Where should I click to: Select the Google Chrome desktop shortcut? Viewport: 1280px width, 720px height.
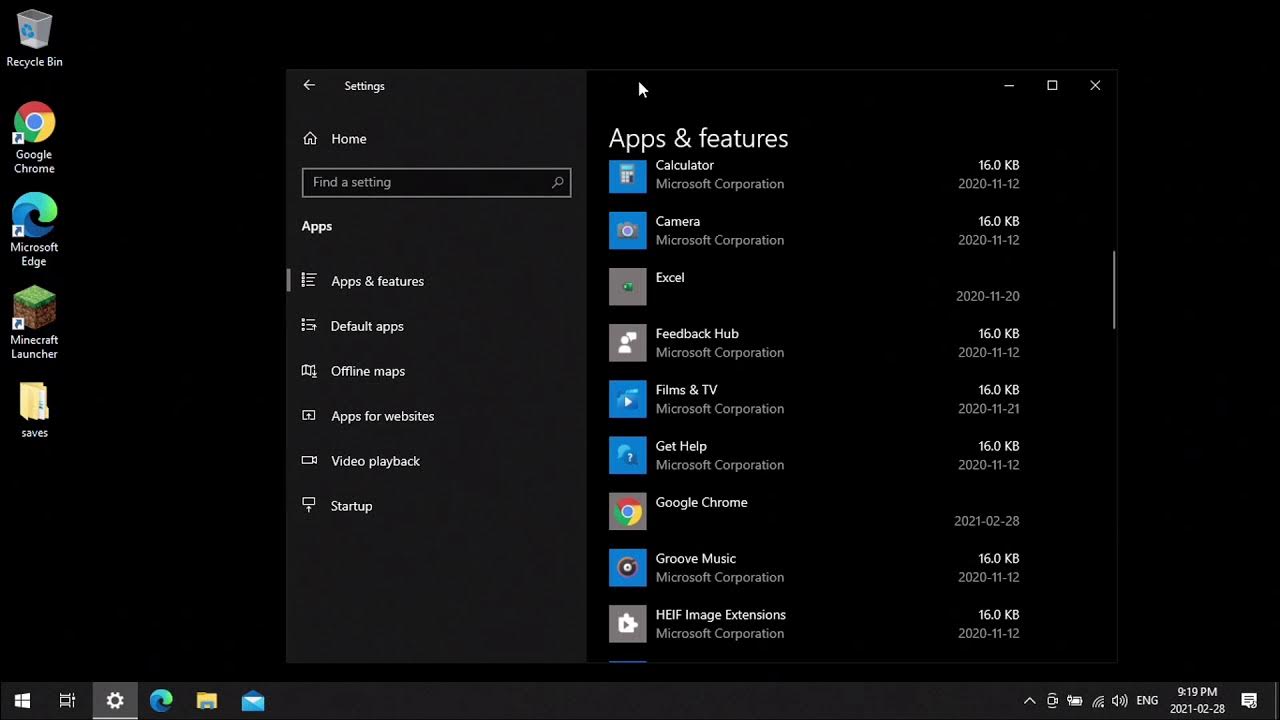tap(34, 138)
